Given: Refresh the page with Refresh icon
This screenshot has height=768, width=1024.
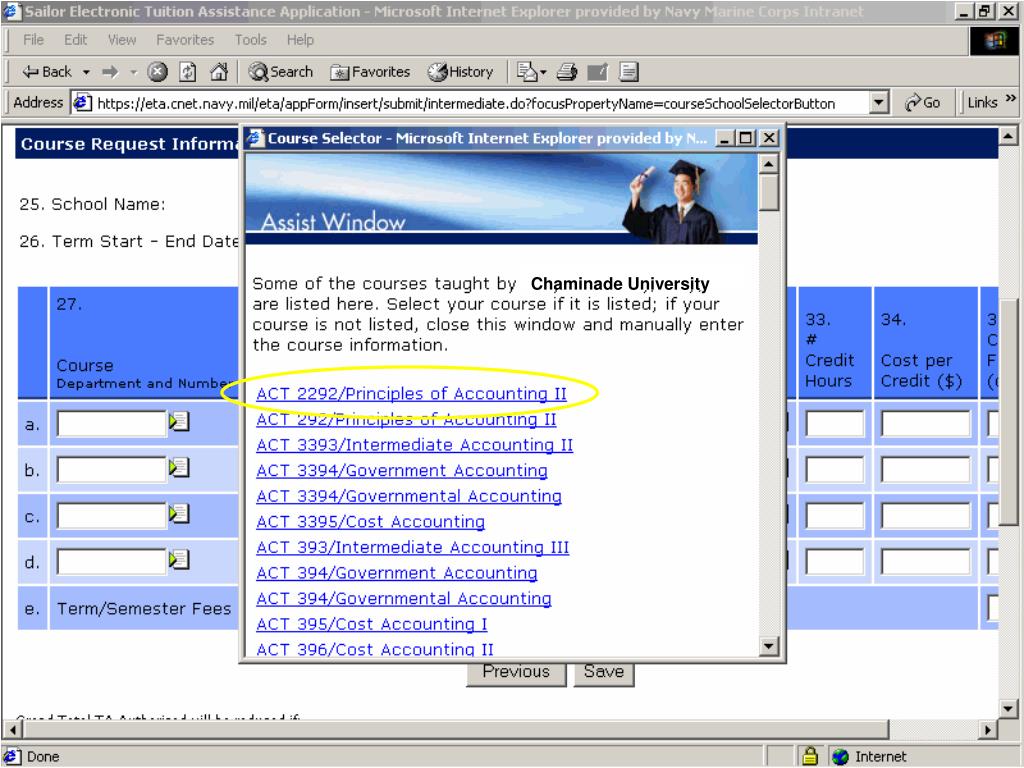Looking at the screenshot, I should tap(187, 72).
